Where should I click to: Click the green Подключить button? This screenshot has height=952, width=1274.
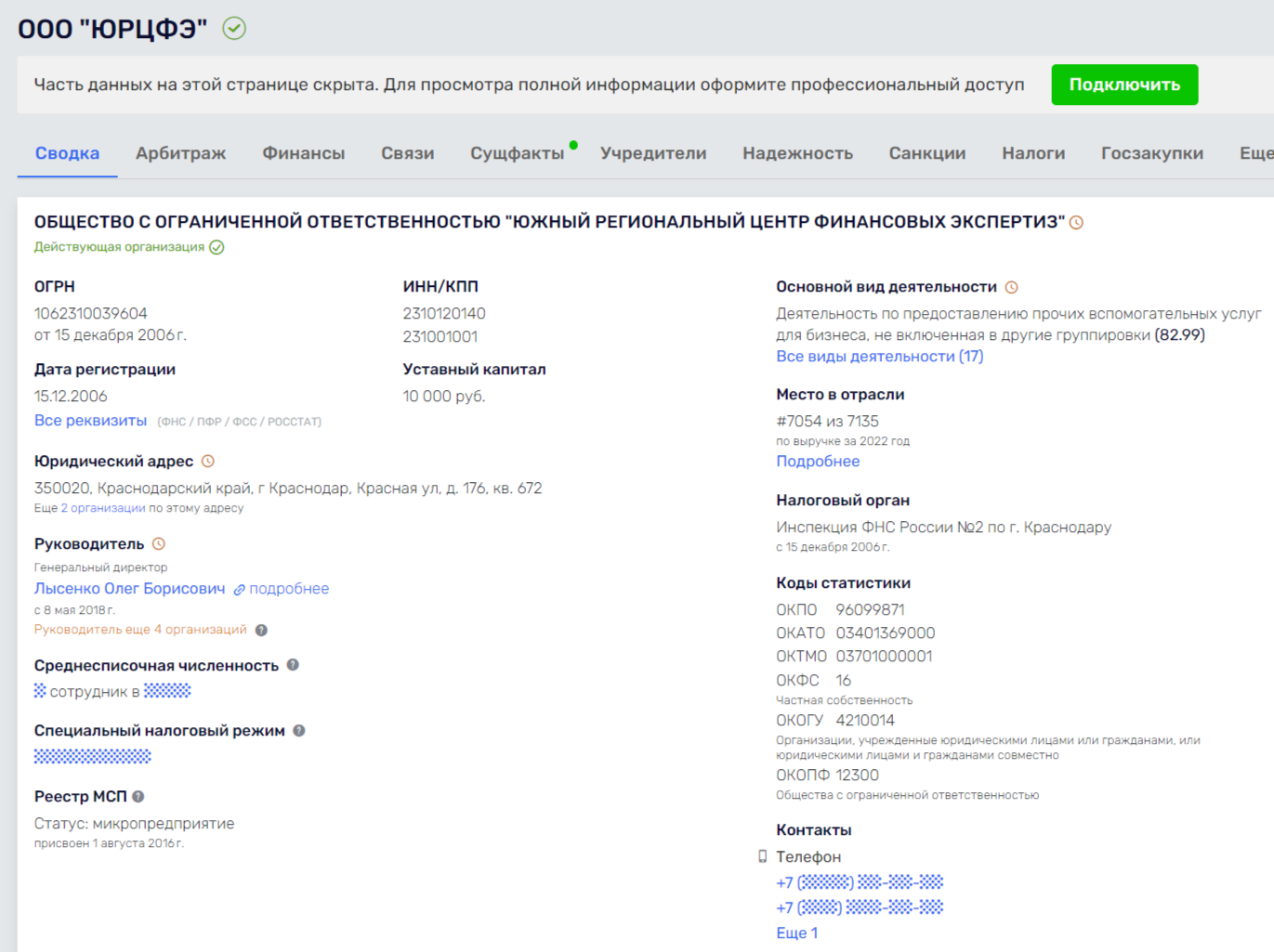coord(1124,85)
